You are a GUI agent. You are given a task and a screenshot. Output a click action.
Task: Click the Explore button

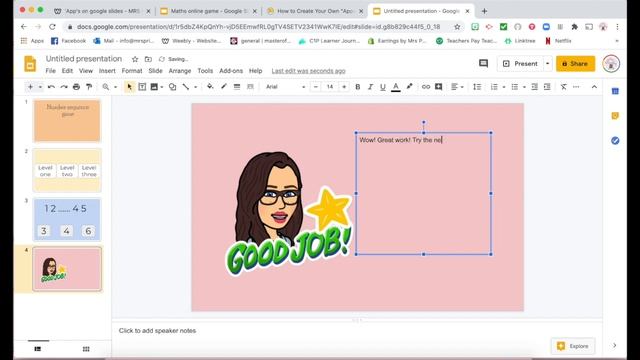click(x=573, y=346)
